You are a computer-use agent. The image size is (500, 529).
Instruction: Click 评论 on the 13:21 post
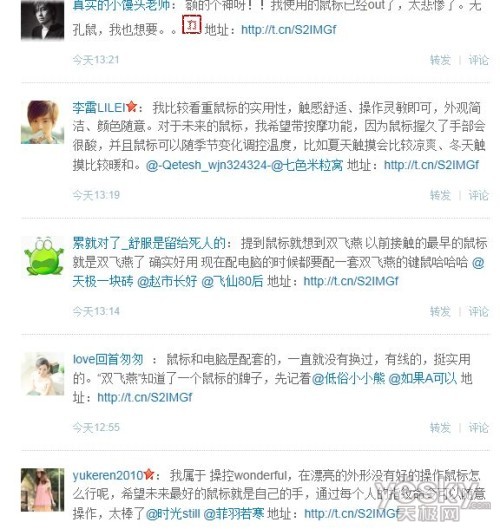478,60
